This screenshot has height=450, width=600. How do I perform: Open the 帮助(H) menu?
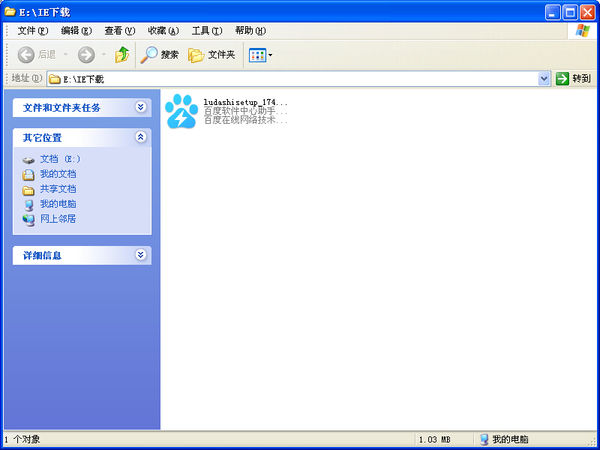click(x=250, y=31)
